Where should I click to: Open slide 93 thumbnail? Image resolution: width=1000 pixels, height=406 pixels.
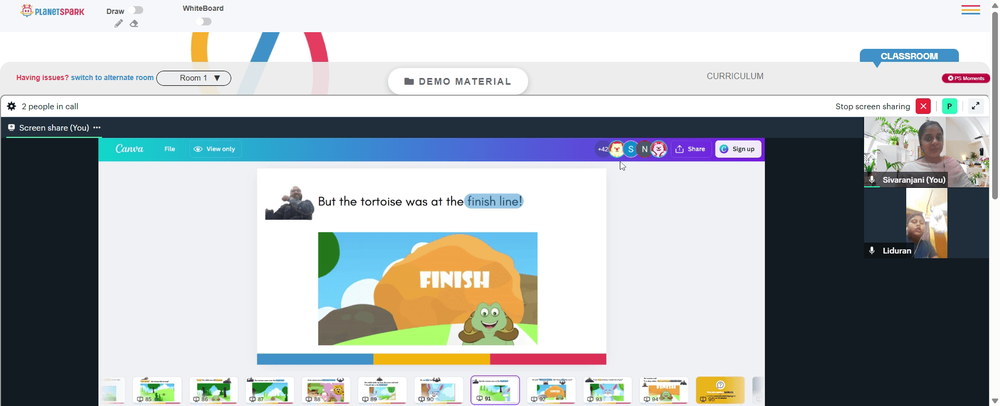pos(608,390)
